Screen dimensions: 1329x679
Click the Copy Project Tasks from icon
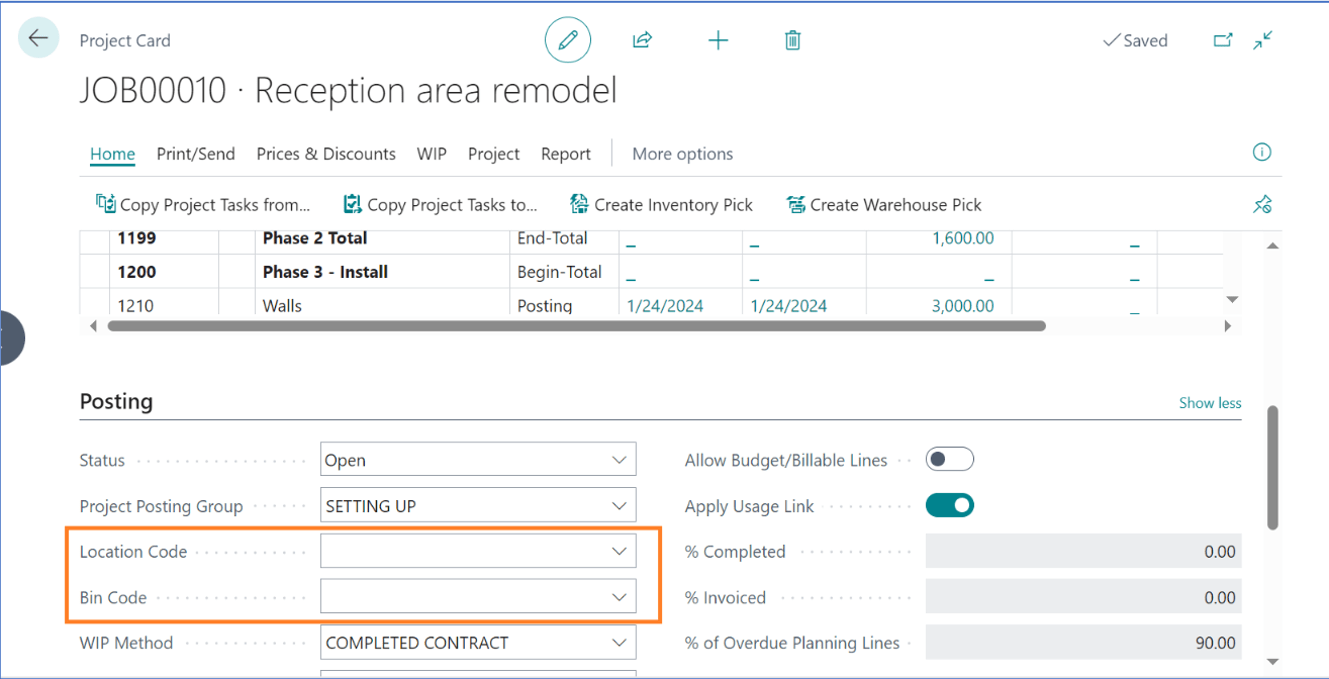click(105, 204)
